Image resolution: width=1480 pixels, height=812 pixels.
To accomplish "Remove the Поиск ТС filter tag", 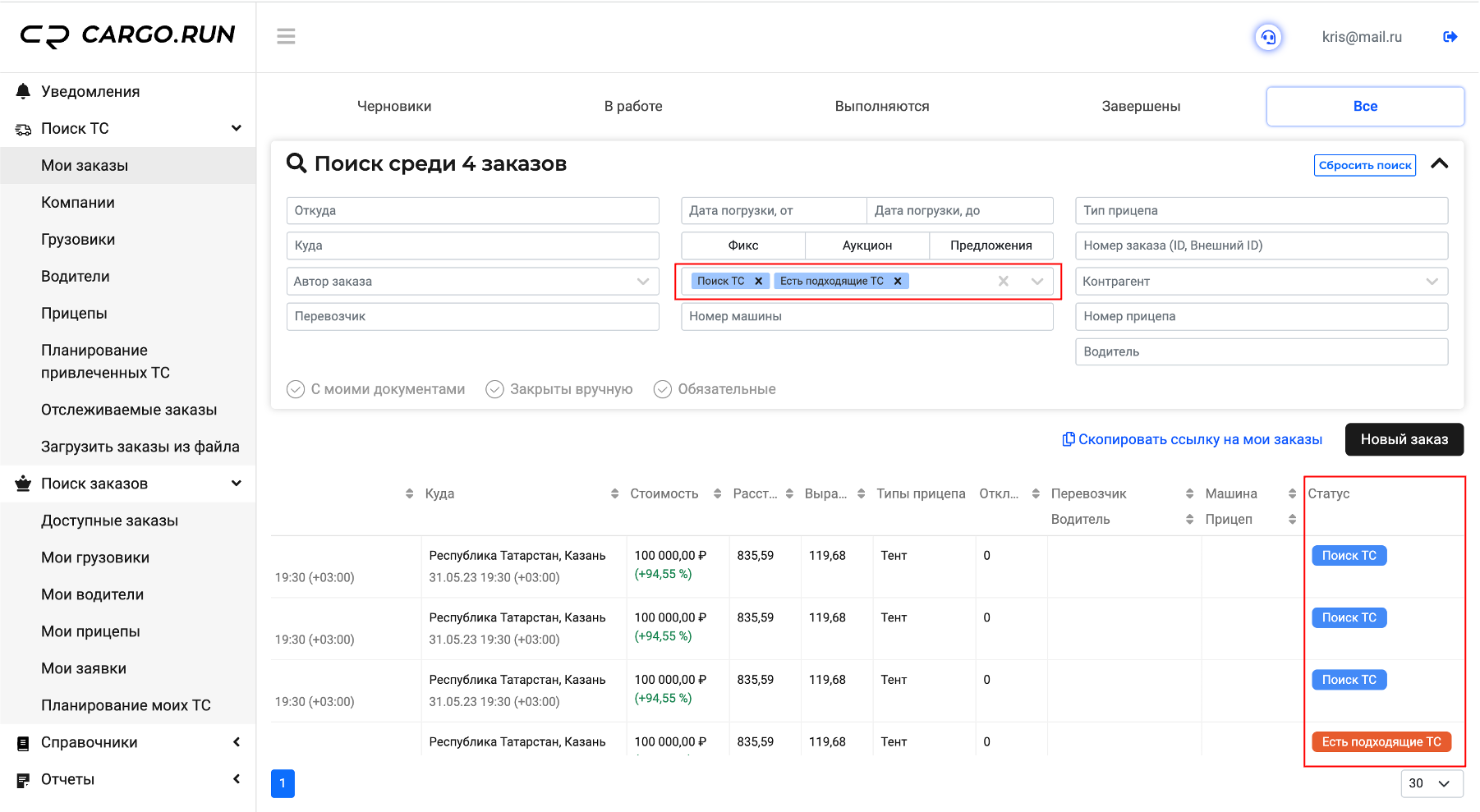I will click(x=758, y=281).
